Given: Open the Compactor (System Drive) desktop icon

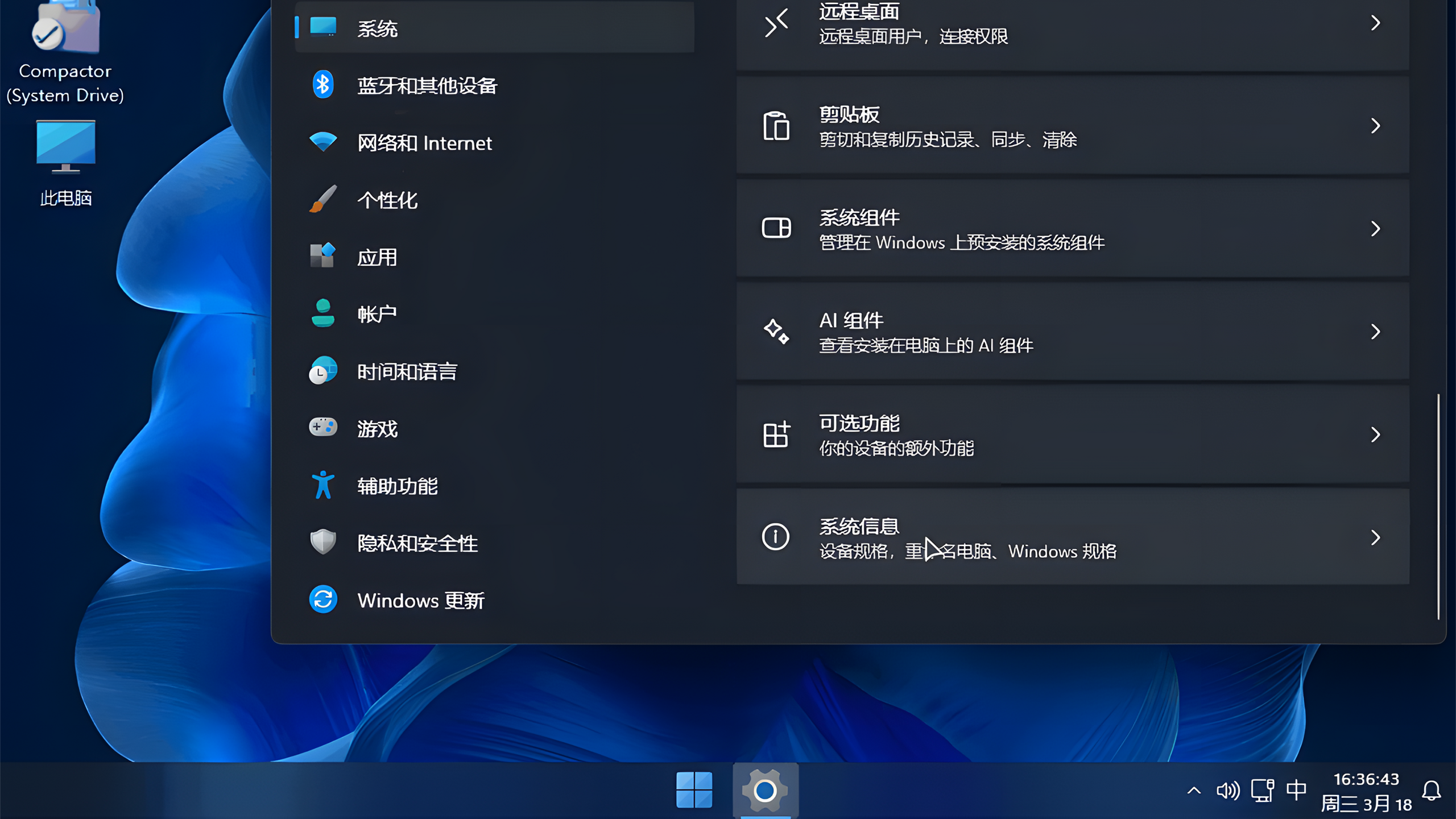Looking at the screenshot, I should click(x=65, y=52).
